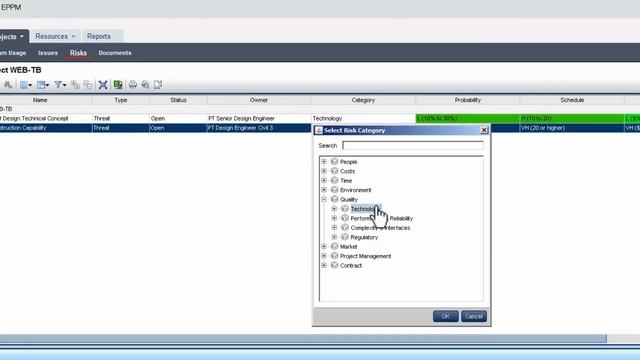This screenshot has height=360, width=640.
Task: Click the Contract category icon
Action: (x=334, y=265)
